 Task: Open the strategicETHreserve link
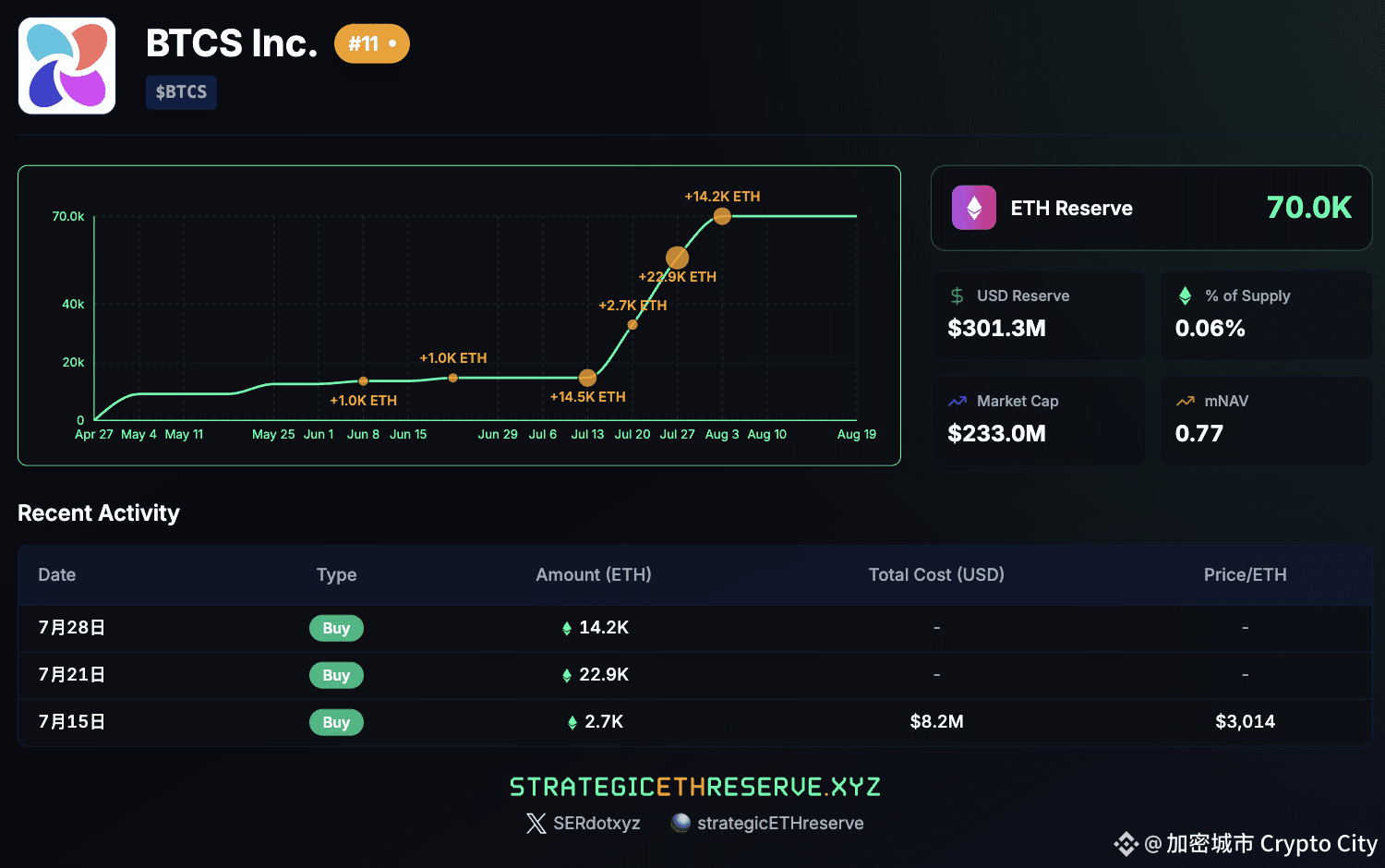780,824
